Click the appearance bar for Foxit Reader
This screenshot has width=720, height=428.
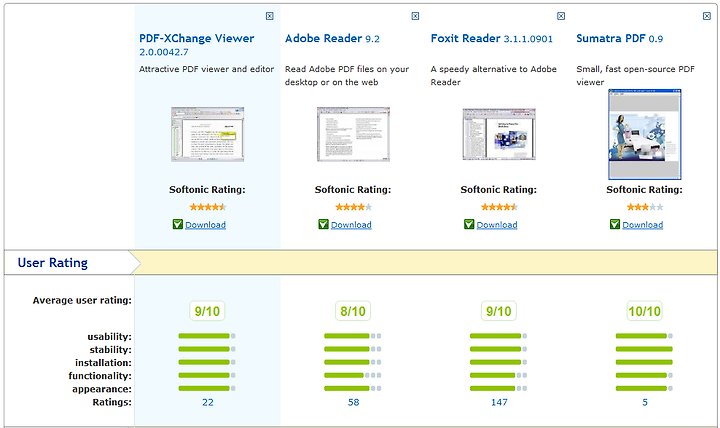(x=499, y=389)
